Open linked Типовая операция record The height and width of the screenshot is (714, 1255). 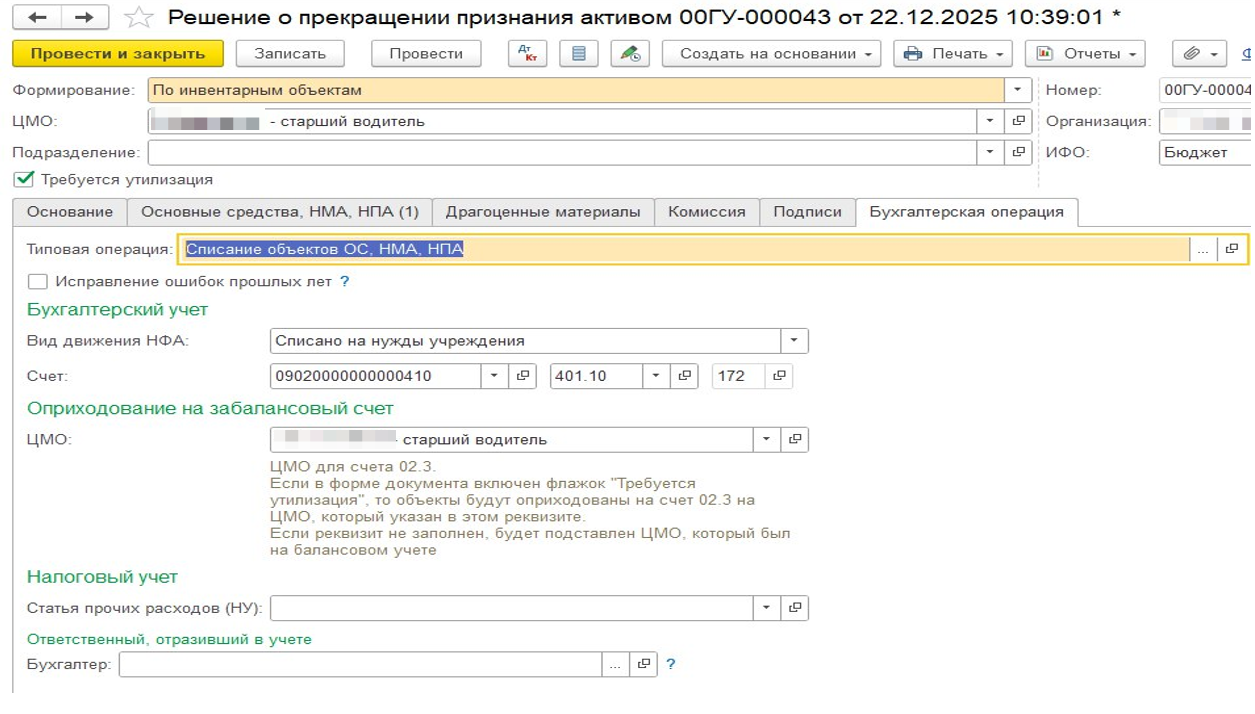(1231, 249)
